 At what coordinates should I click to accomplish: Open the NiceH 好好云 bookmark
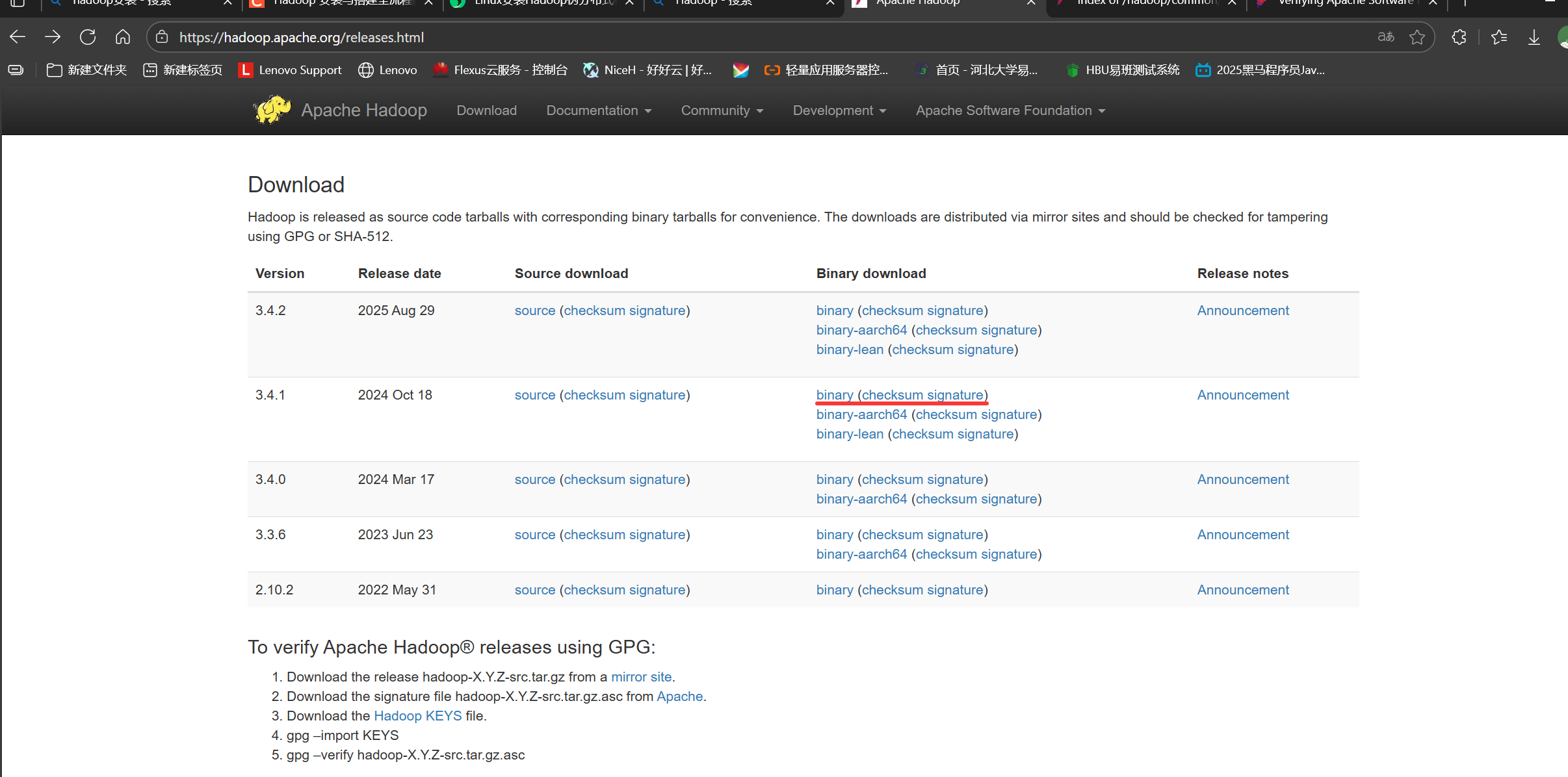(647, 70)
